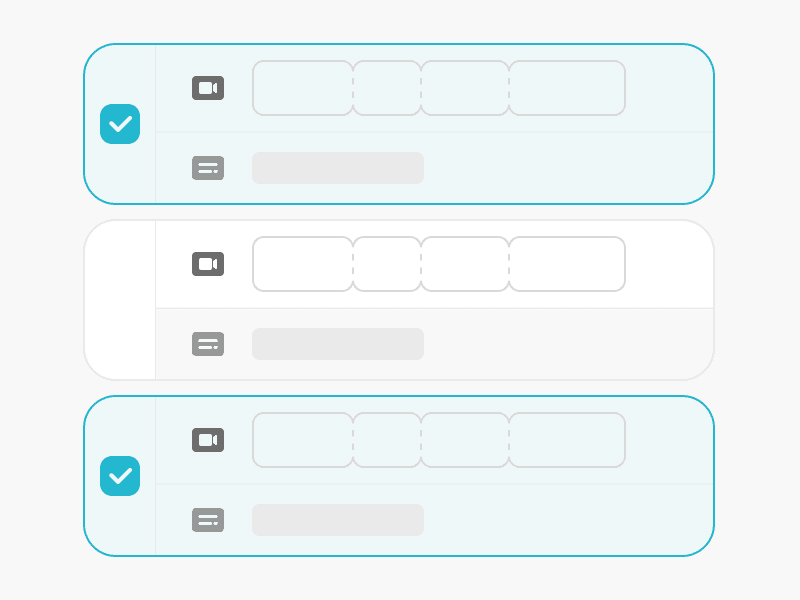Choose the third video segment in the middle card

(465, 264)
